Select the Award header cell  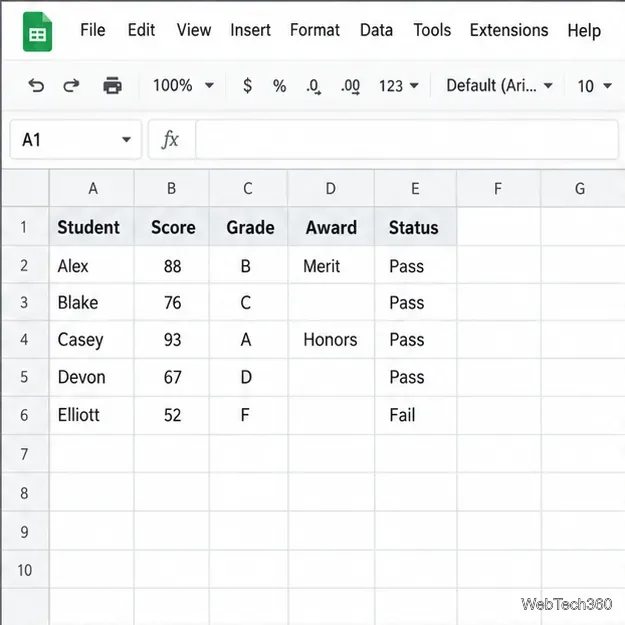[331, 227]
